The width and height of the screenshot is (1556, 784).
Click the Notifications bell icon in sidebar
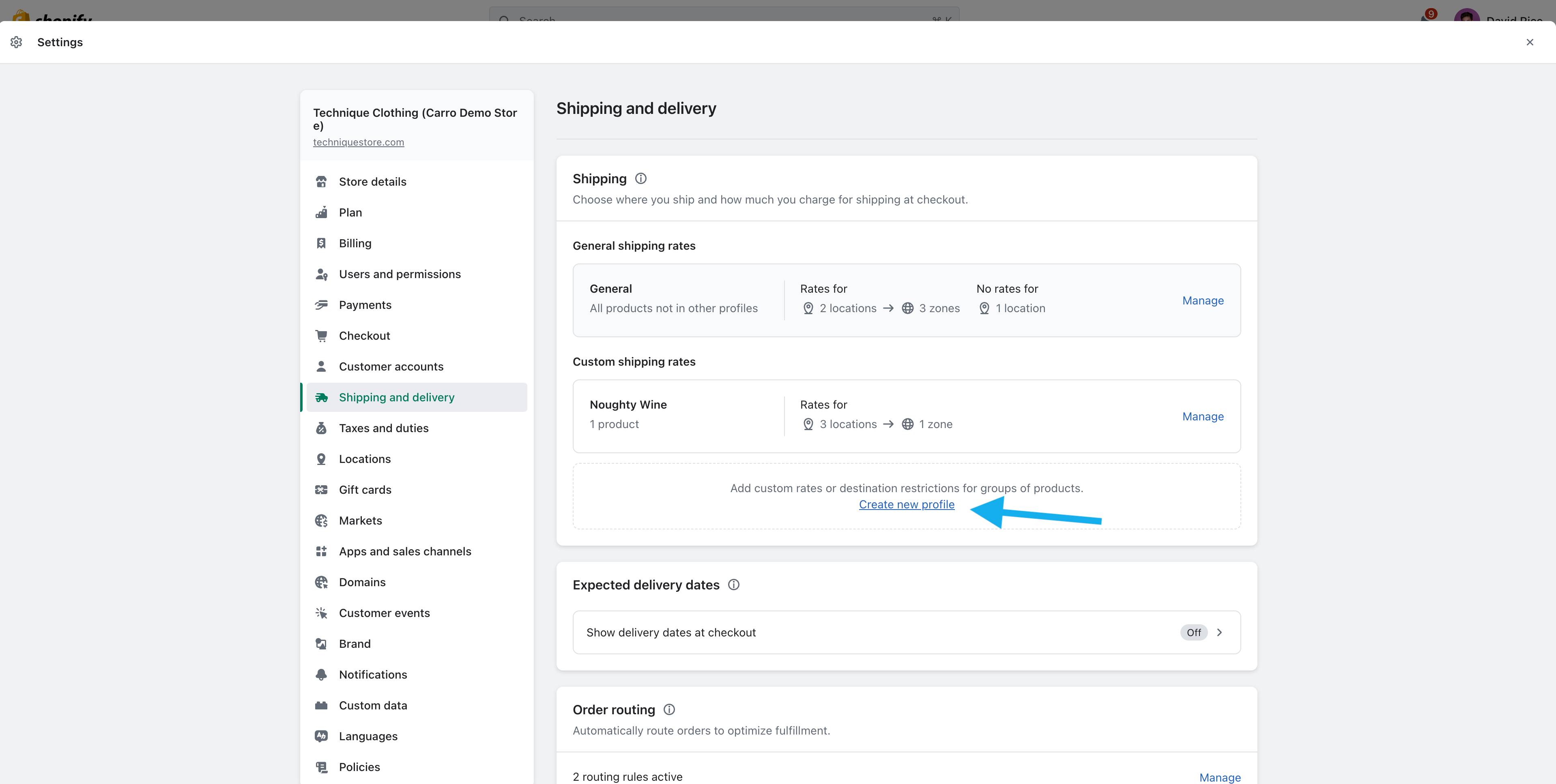pyautogui.click(x=321, y=674)
